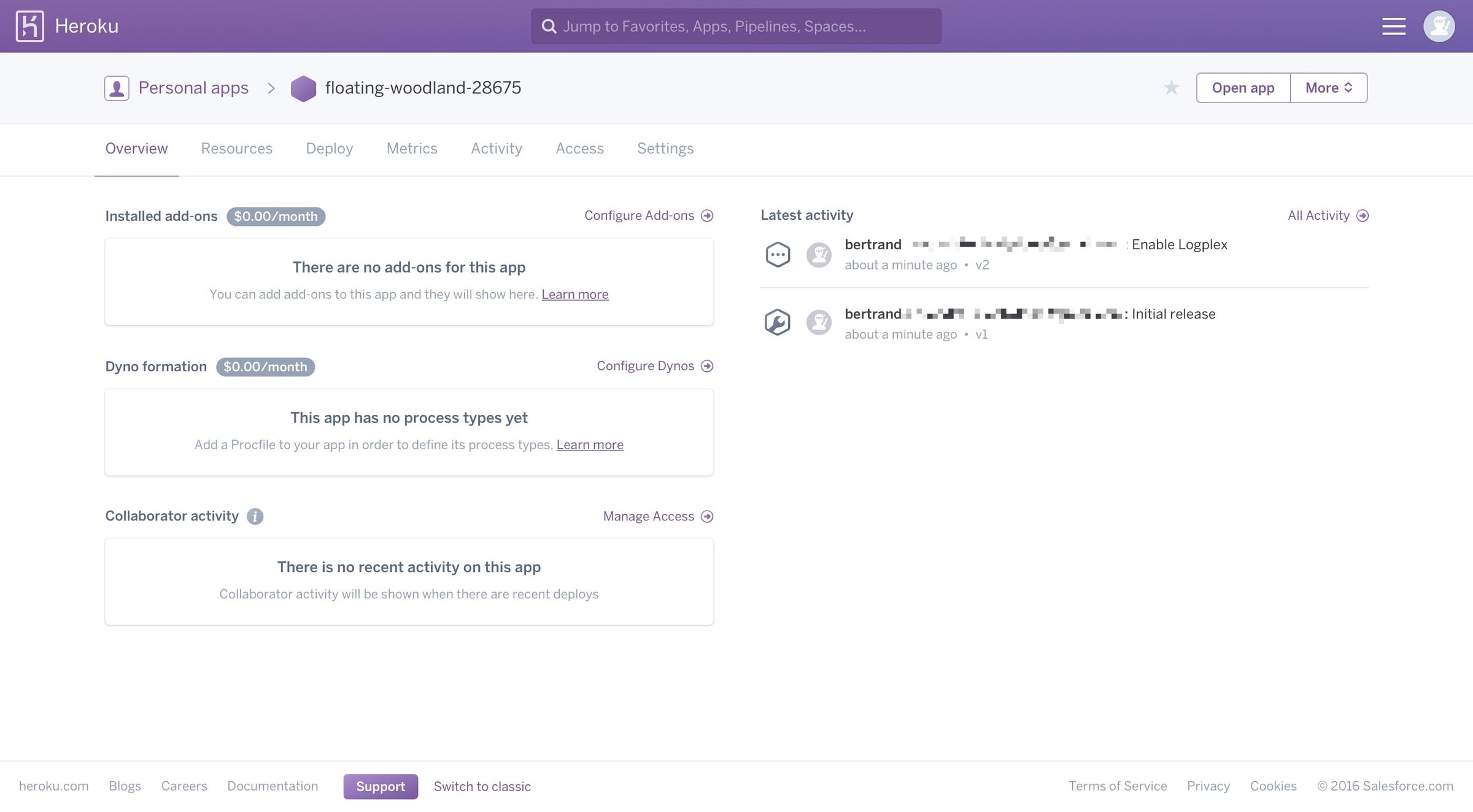Click the Enable Logplex hexagon activity icon
The width and height of the screenshot is (1473, 812).
(x=778, y=254)
